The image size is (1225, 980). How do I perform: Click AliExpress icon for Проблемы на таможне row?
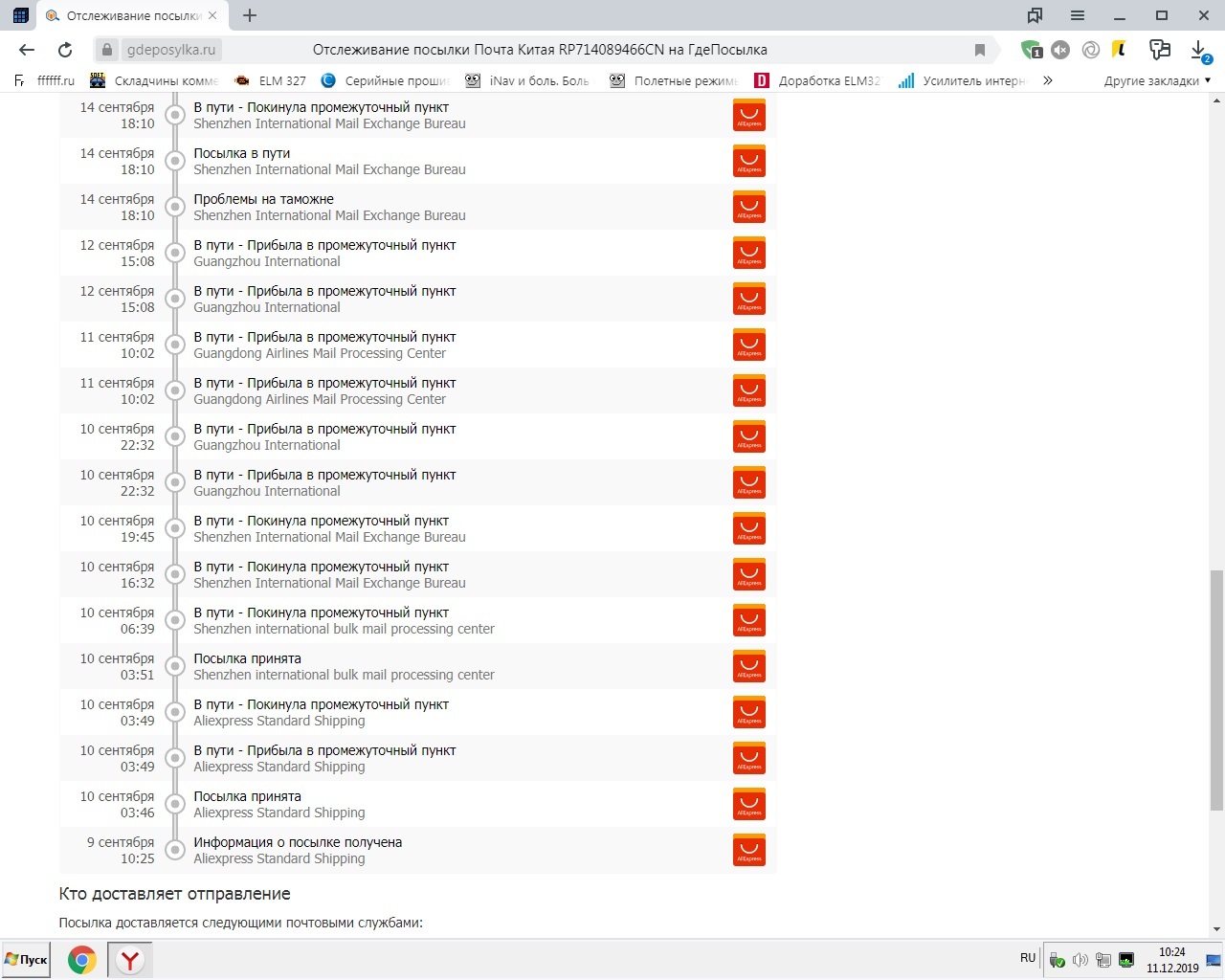(x=748, y=207)
